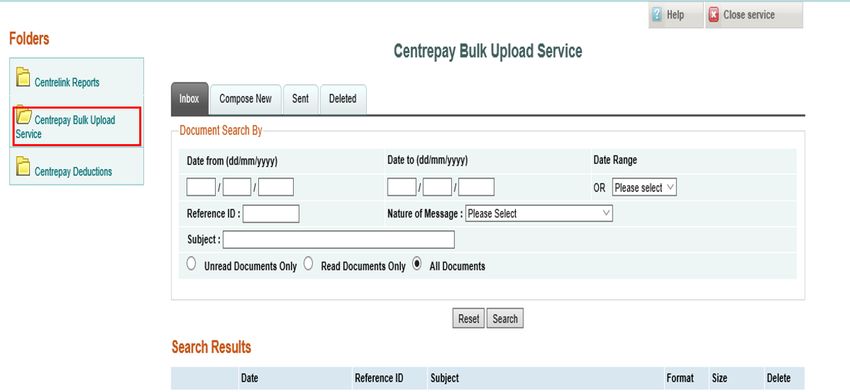850x392 pixels.
Task: Open the Centrepay Deductions link
Action: click(x=73, y=172)
